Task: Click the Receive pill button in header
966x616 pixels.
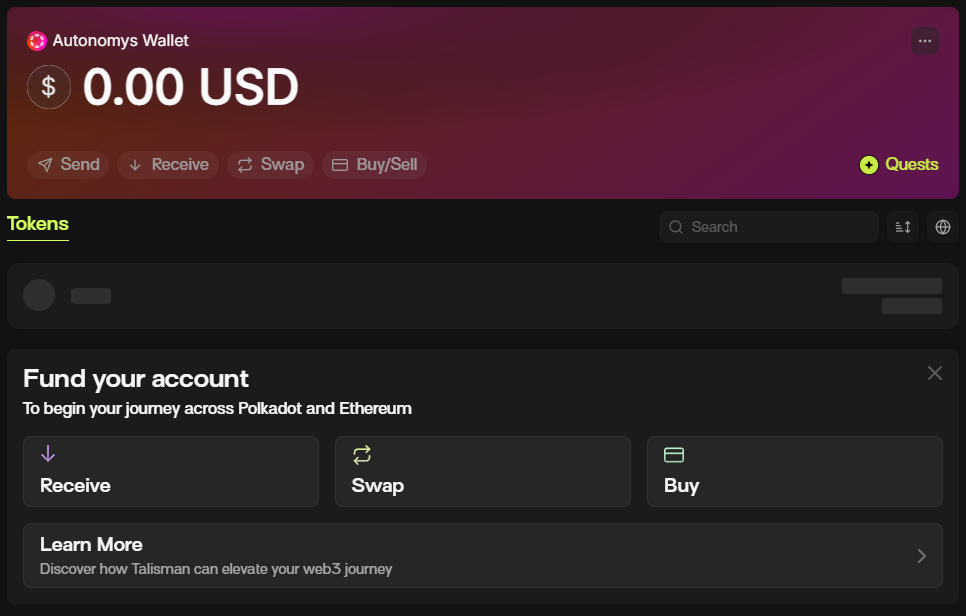Action: pos(169,165)
